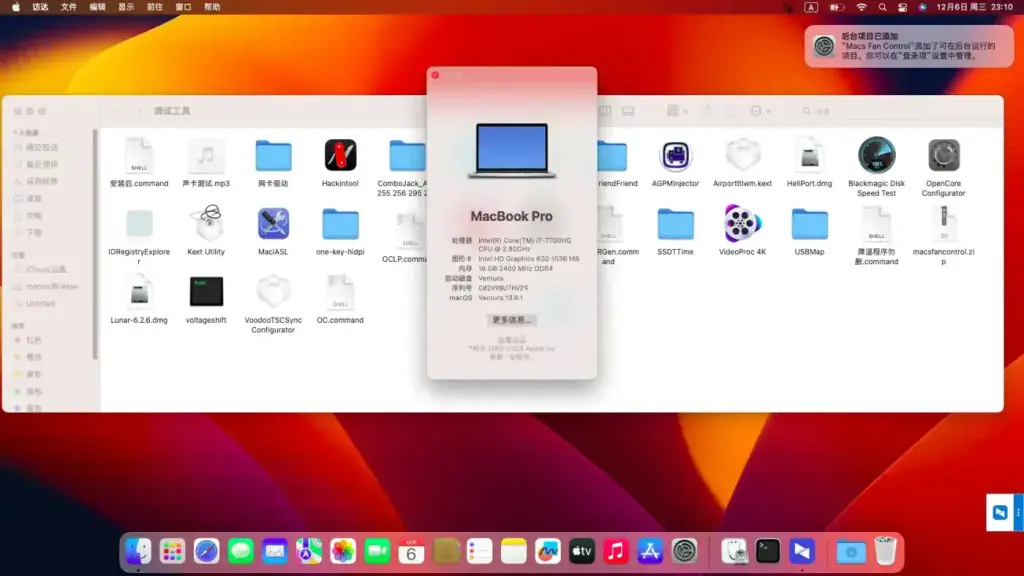Open VoodooTSCSync Configurator

tap(273, 292)
